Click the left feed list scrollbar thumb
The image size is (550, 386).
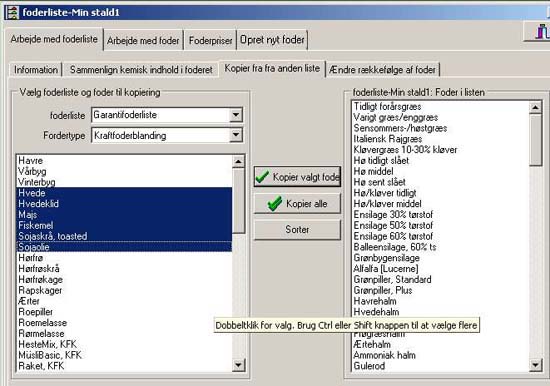click(239, 200)
